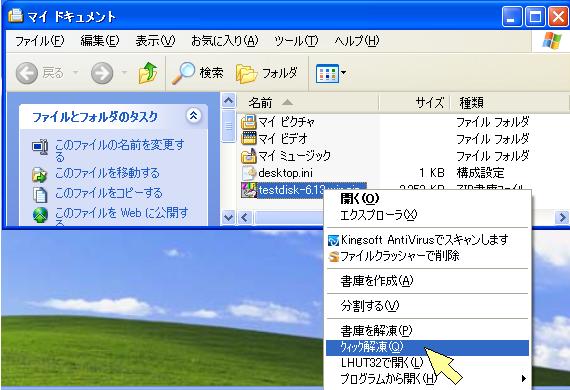
Task: Click このファイルを移動する link
Action: (x=107, y=173)
